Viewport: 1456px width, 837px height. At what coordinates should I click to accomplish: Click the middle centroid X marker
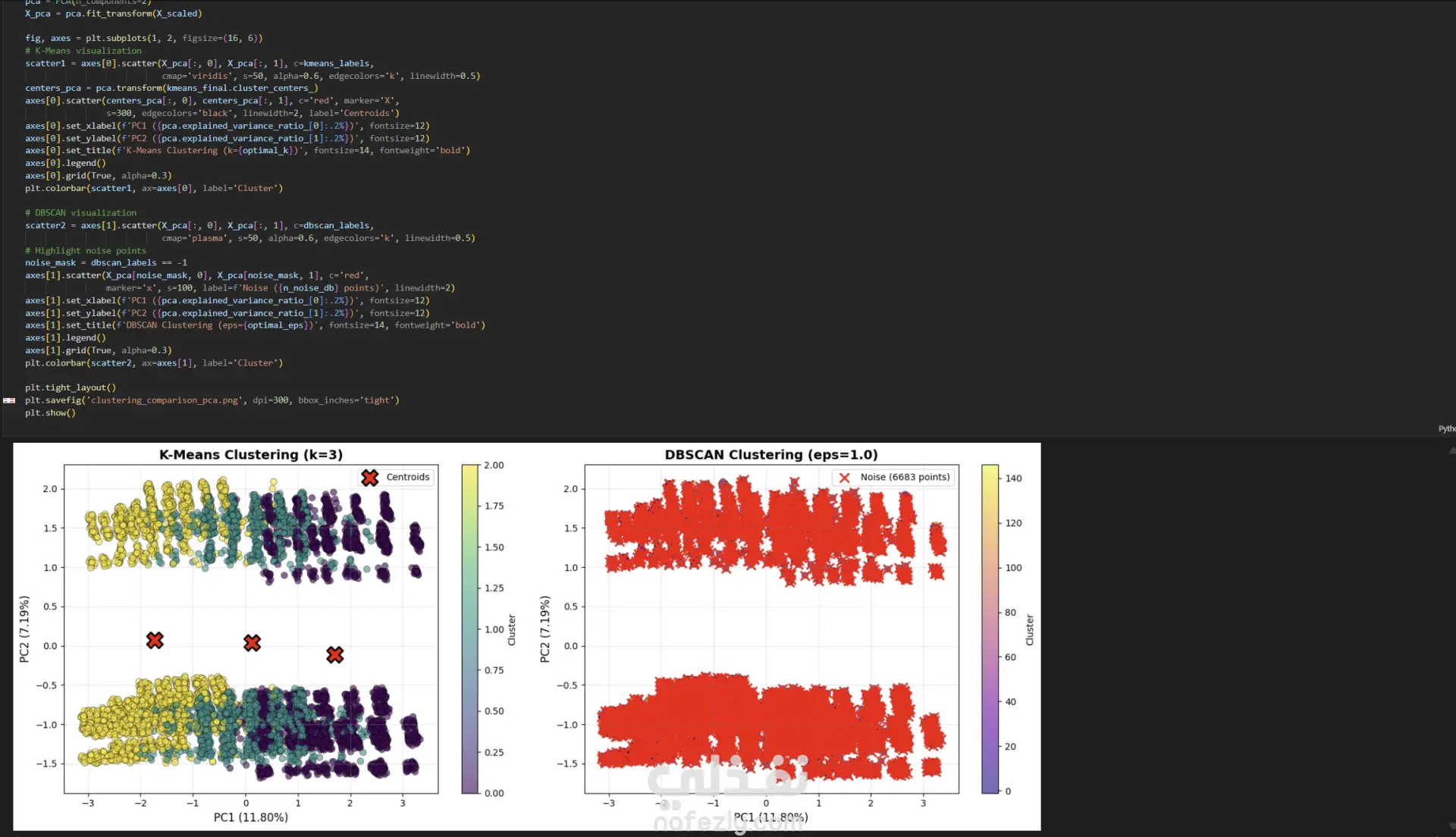[x=252, y=643]
